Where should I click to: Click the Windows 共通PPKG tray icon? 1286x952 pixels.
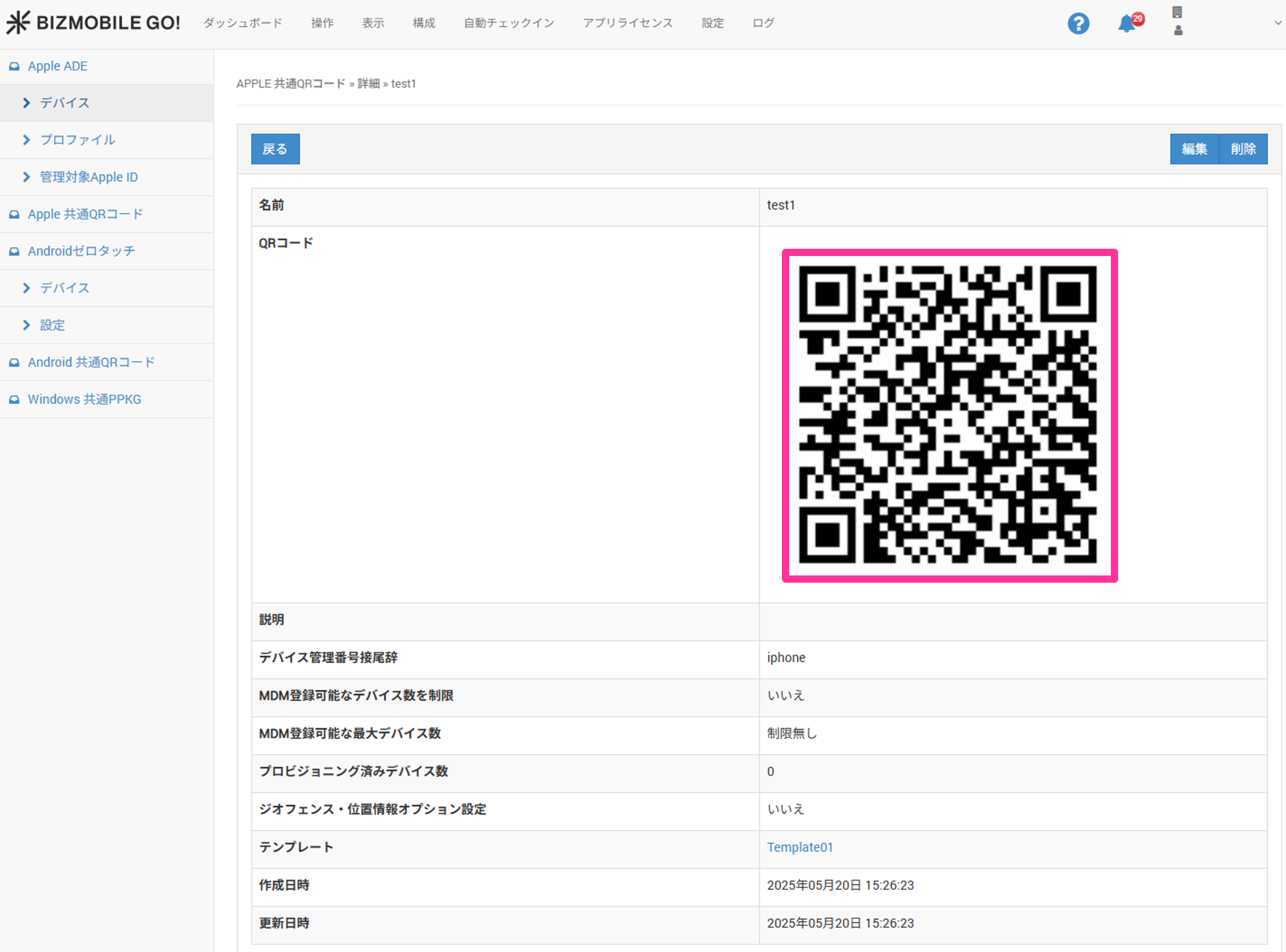pyautogui.click(x=15, y=399)
